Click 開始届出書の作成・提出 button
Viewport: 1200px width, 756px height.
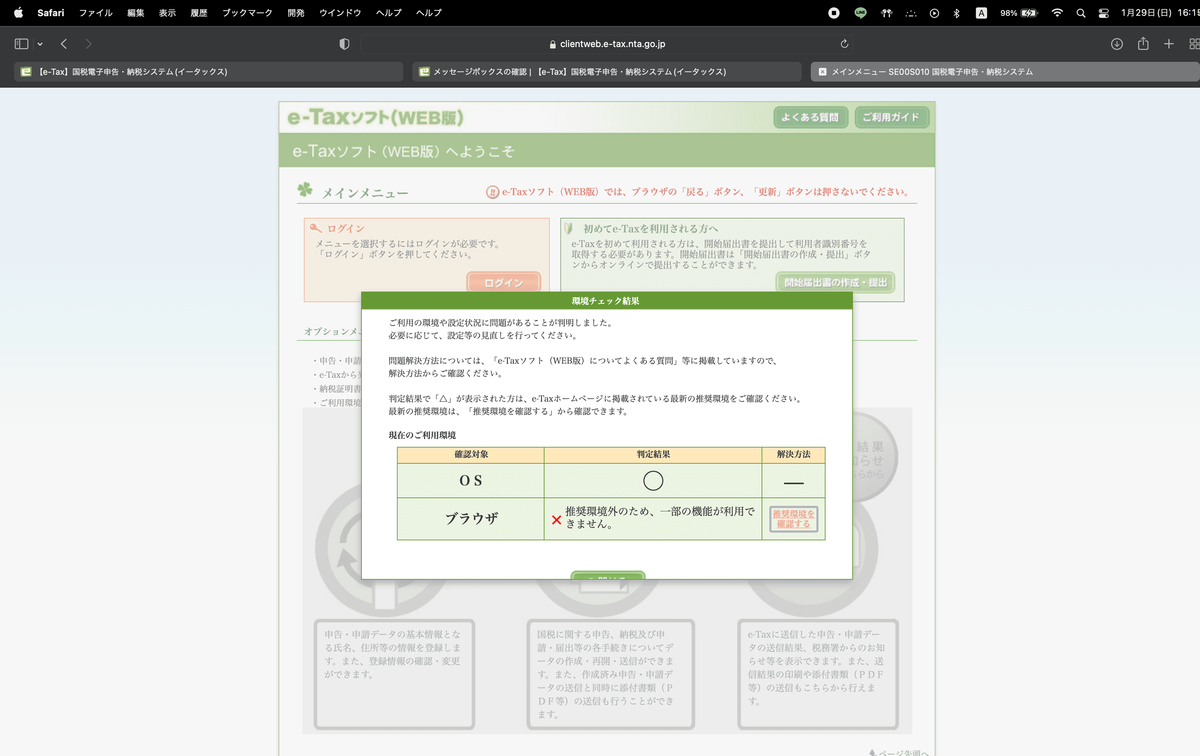tap(835, 283)
